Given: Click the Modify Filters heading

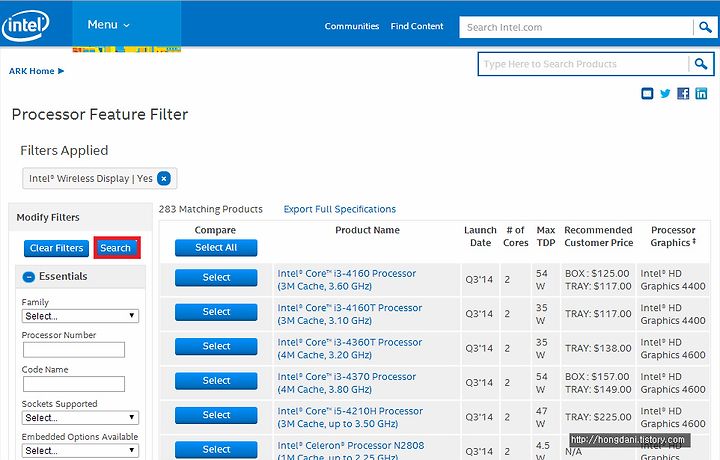Looking at the screenshot, I should click(48, 218).
